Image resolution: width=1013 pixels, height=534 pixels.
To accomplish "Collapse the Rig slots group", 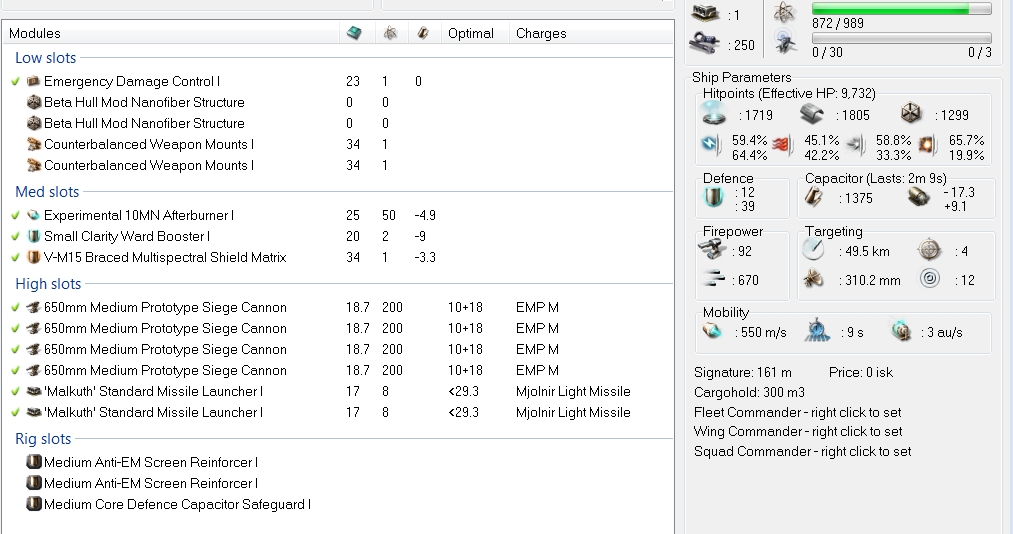I will coord(43,439).
